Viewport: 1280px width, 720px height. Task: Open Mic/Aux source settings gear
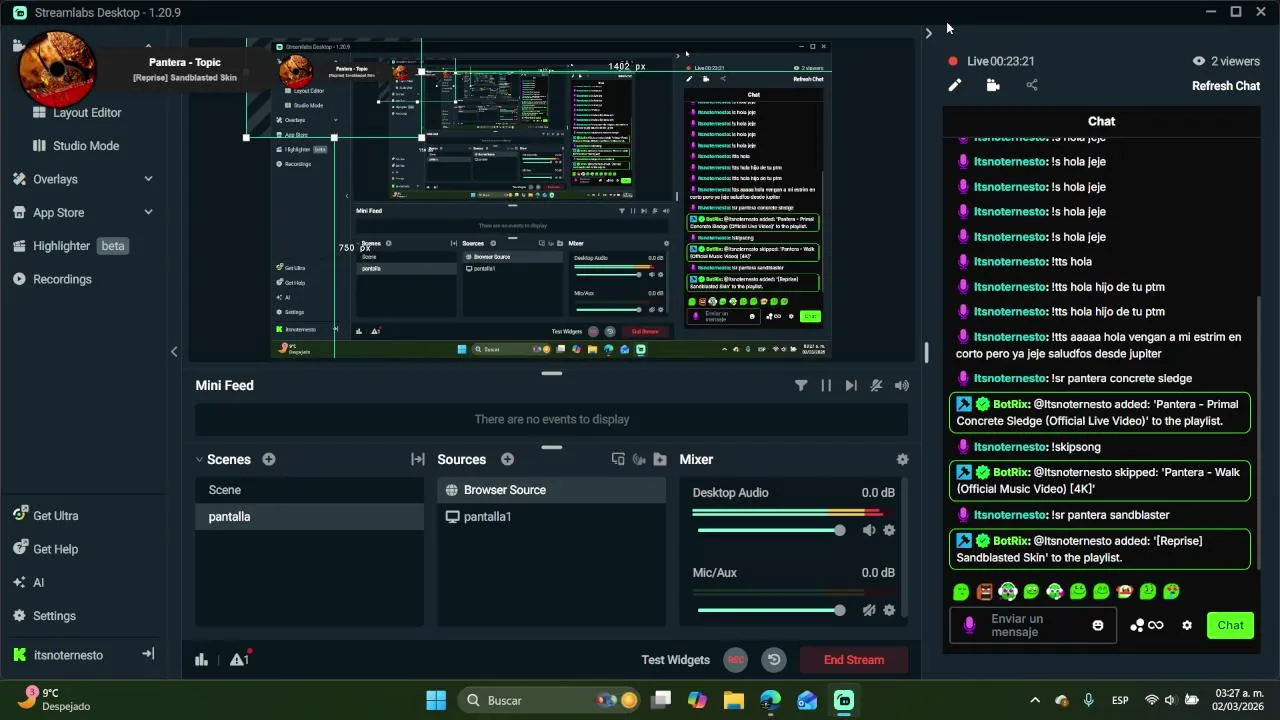(x=889, y=610)
